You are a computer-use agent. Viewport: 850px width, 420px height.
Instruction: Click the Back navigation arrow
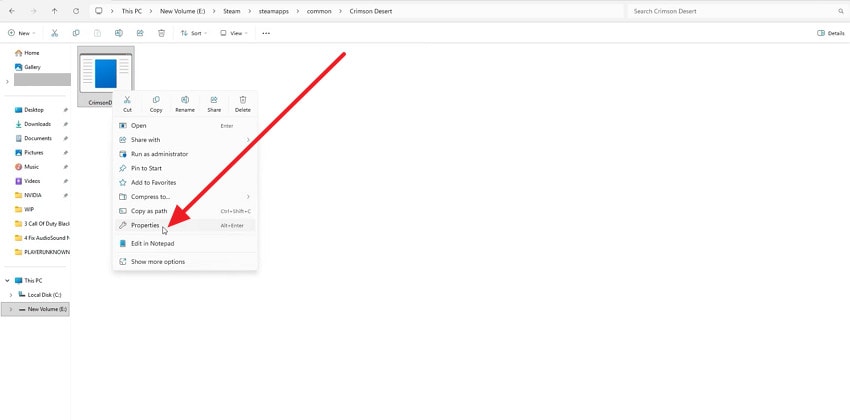(x=12, y=11)
